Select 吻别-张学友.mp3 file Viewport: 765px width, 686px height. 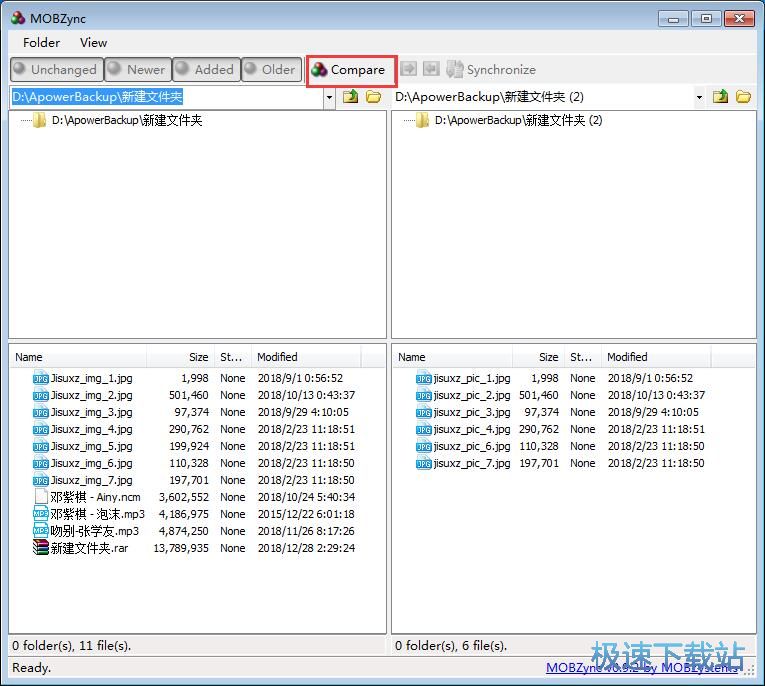tap(95, 531)
